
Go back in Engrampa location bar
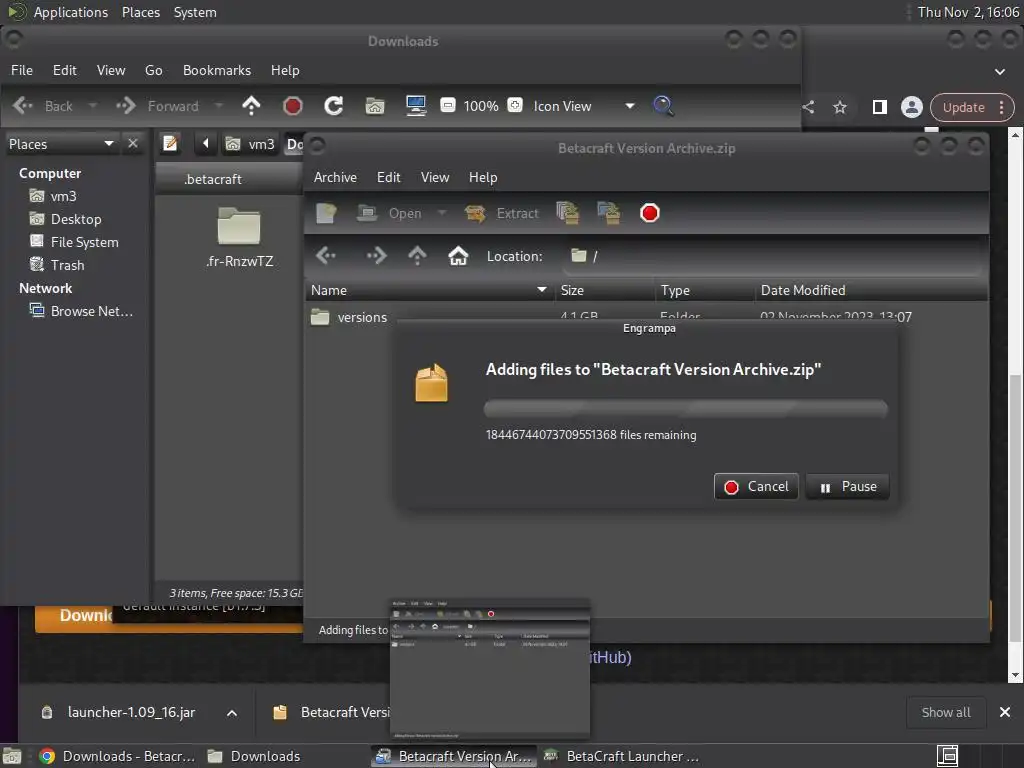[x=327, y=256]
